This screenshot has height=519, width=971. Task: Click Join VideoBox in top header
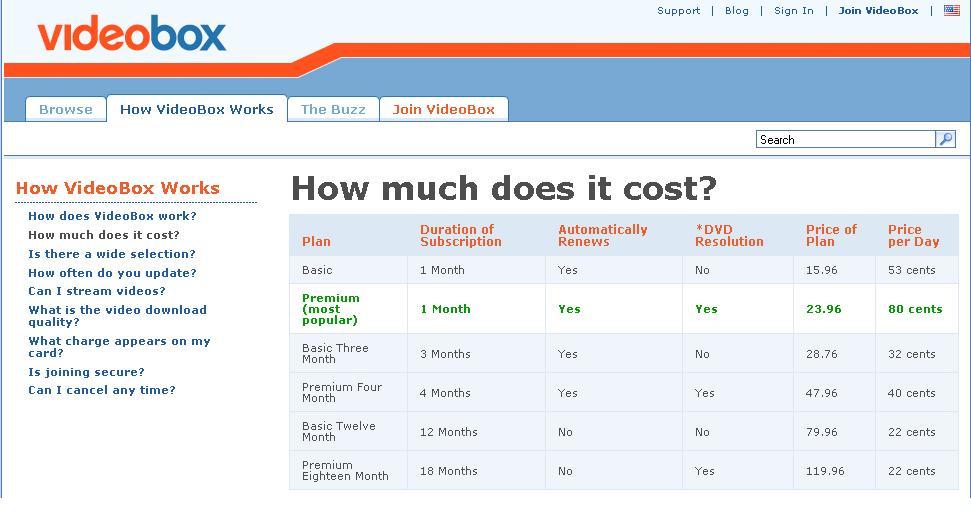pyautogui.click(x=878, y=11)
